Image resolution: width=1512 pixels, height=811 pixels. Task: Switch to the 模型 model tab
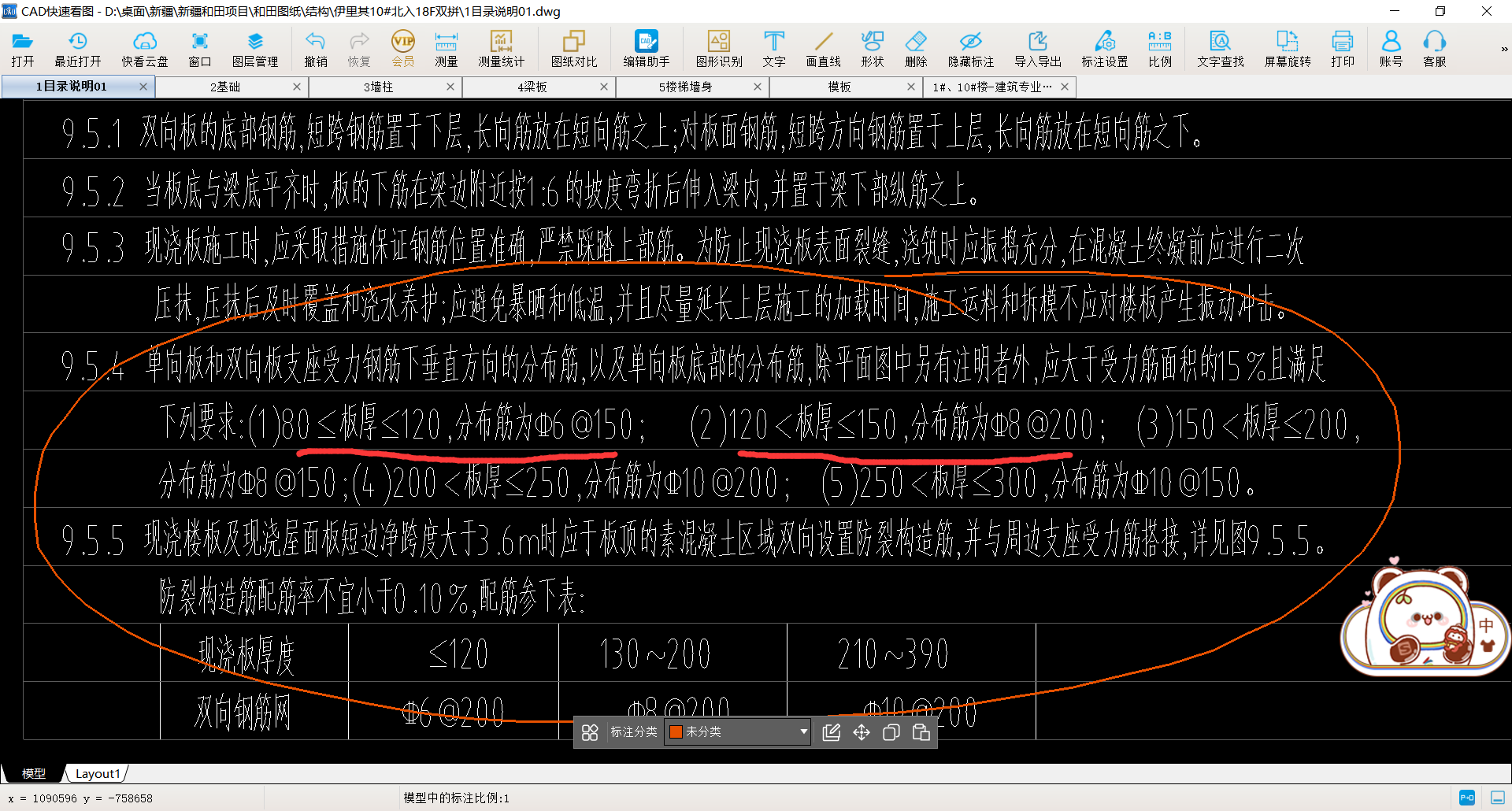pos(33,773)
